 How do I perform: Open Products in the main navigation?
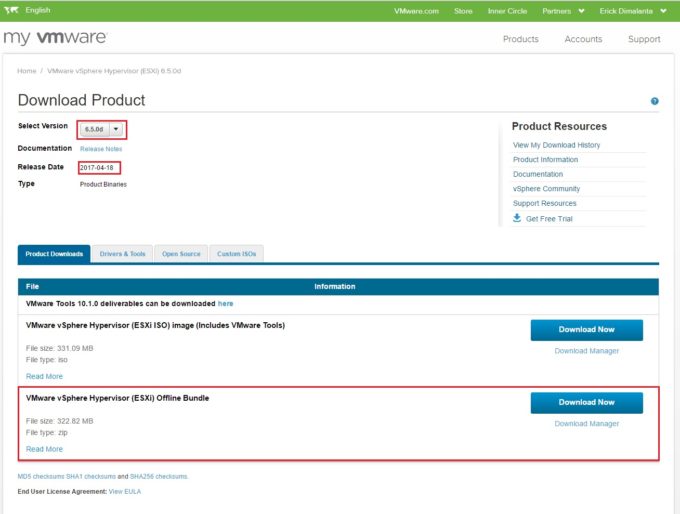point(520,39)
